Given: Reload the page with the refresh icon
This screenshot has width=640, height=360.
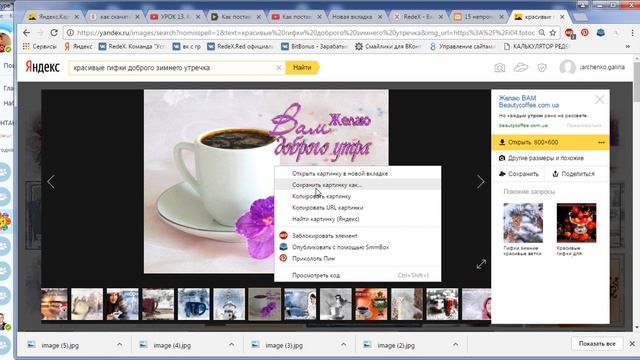Looking at the screenshot, I should pos(54,33).
